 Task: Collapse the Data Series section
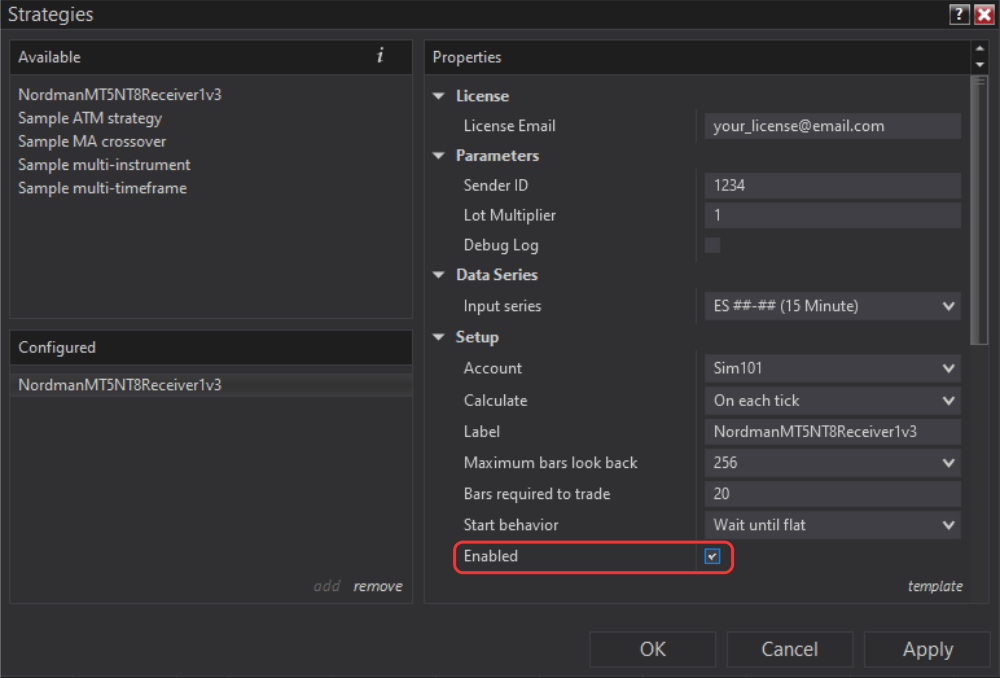pyautogui.click(x=438, y=275)
